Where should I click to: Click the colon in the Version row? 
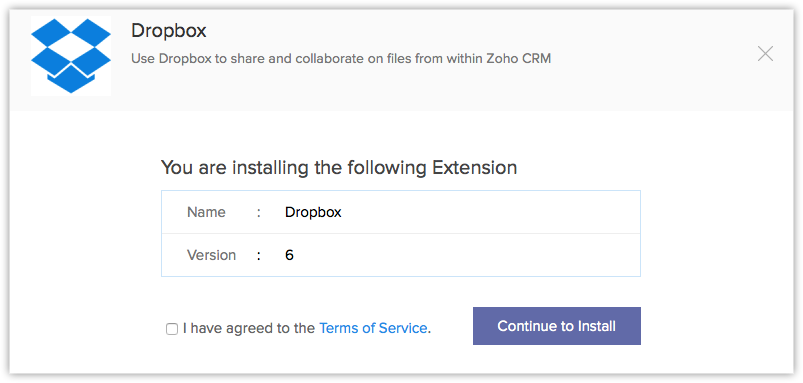259,256
